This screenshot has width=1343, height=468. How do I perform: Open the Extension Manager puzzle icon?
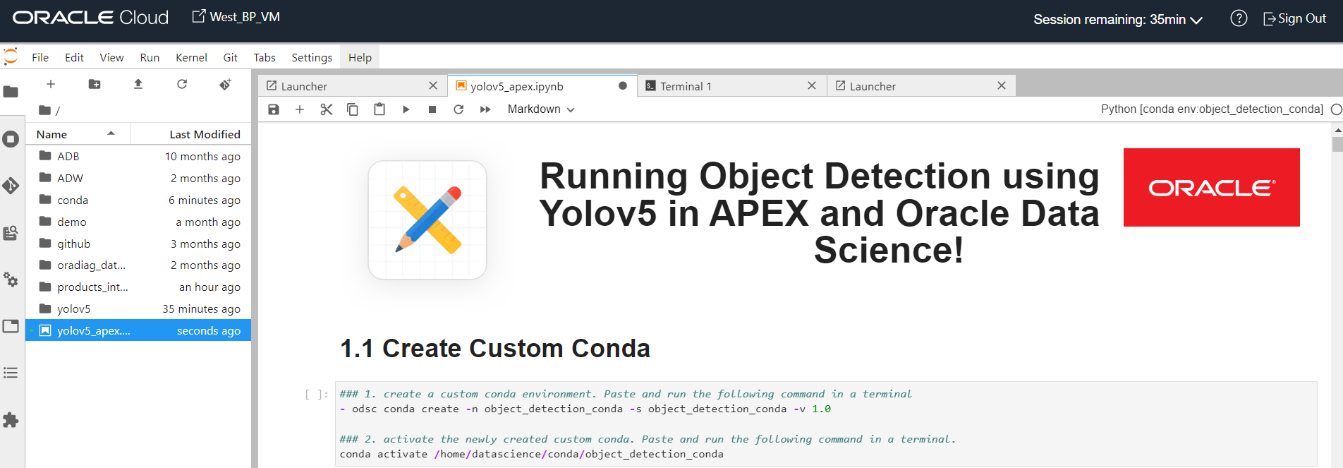[11, 420]
